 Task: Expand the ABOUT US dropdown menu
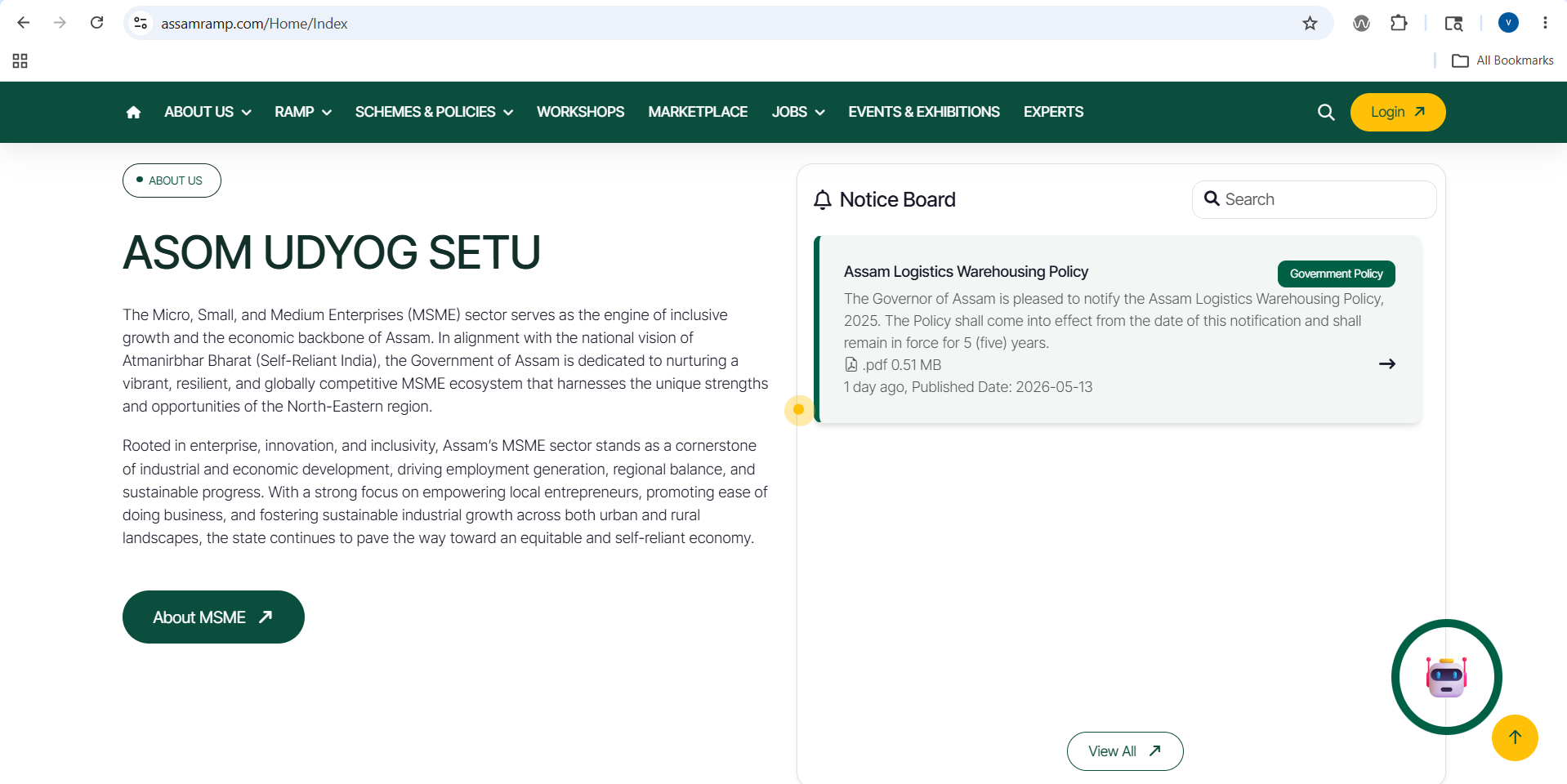208,112
